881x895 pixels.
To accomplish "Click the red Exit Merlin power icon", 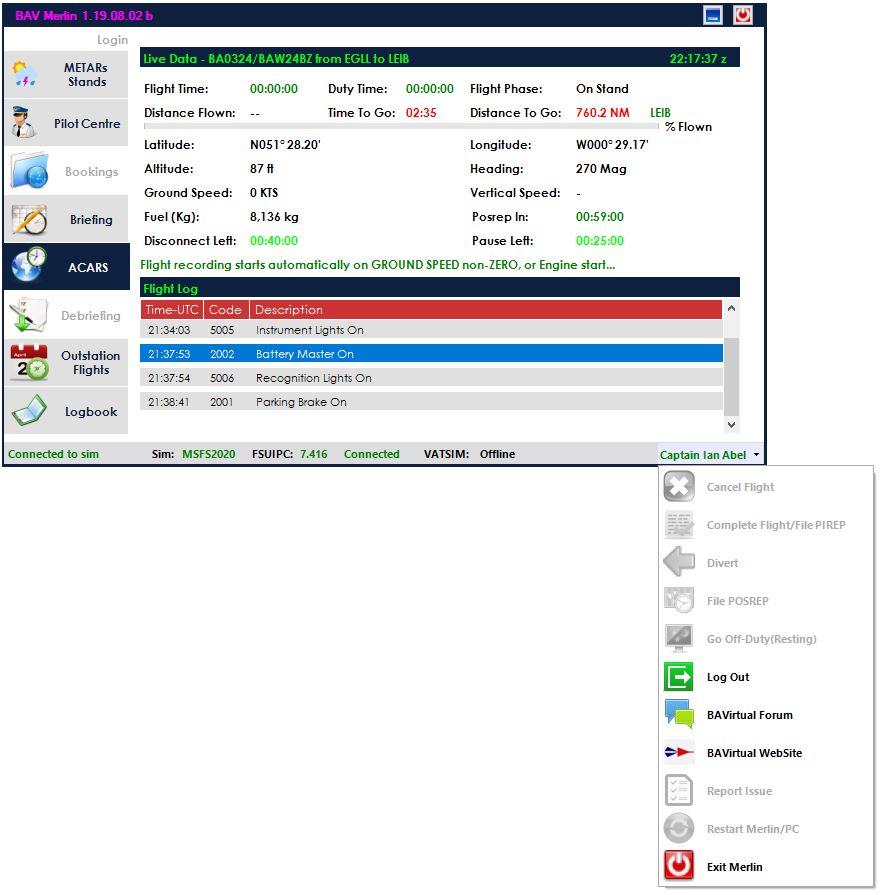I will pos(679,866).
